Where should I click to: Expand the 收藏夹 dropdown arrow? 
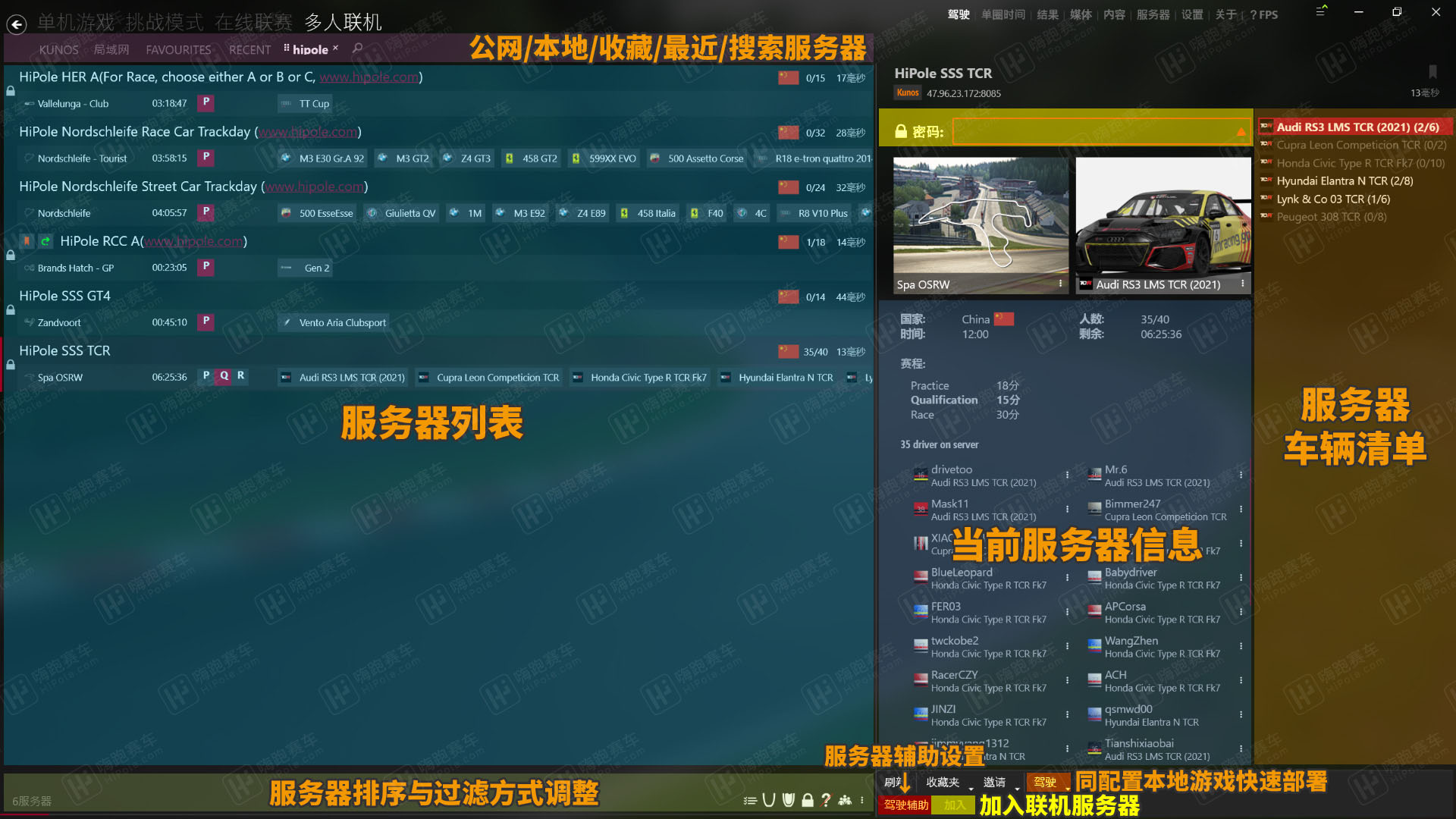tap(971, 789)
